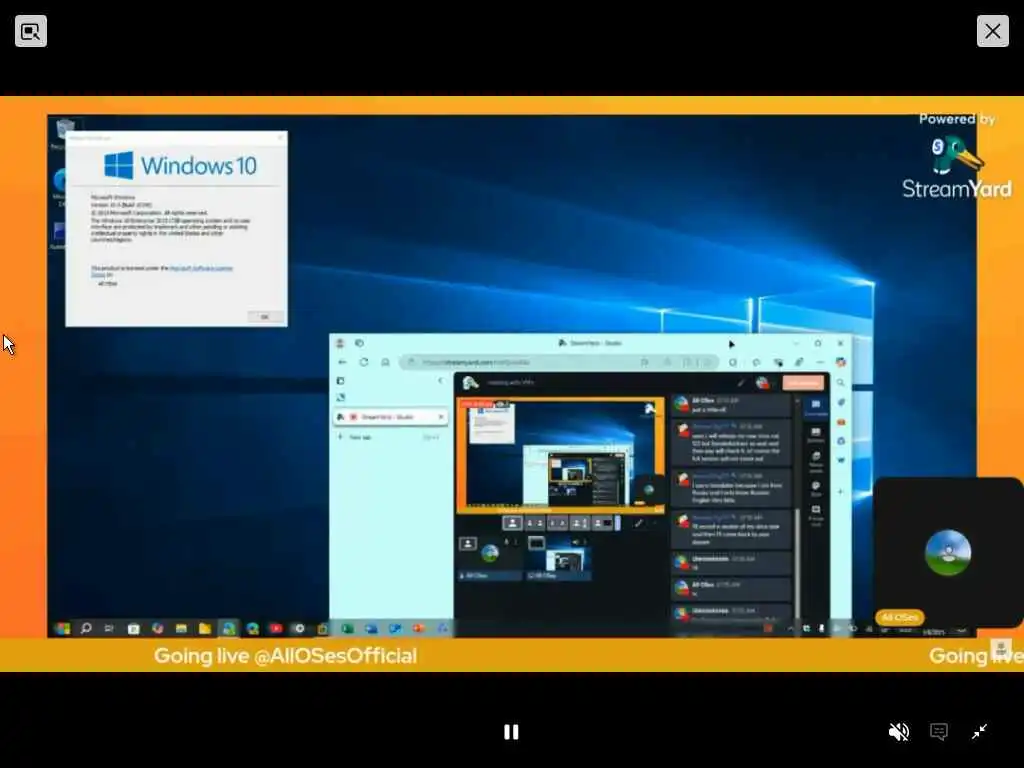
Task: Click the All OSes camera source card
Action: (x=490, y=559)
